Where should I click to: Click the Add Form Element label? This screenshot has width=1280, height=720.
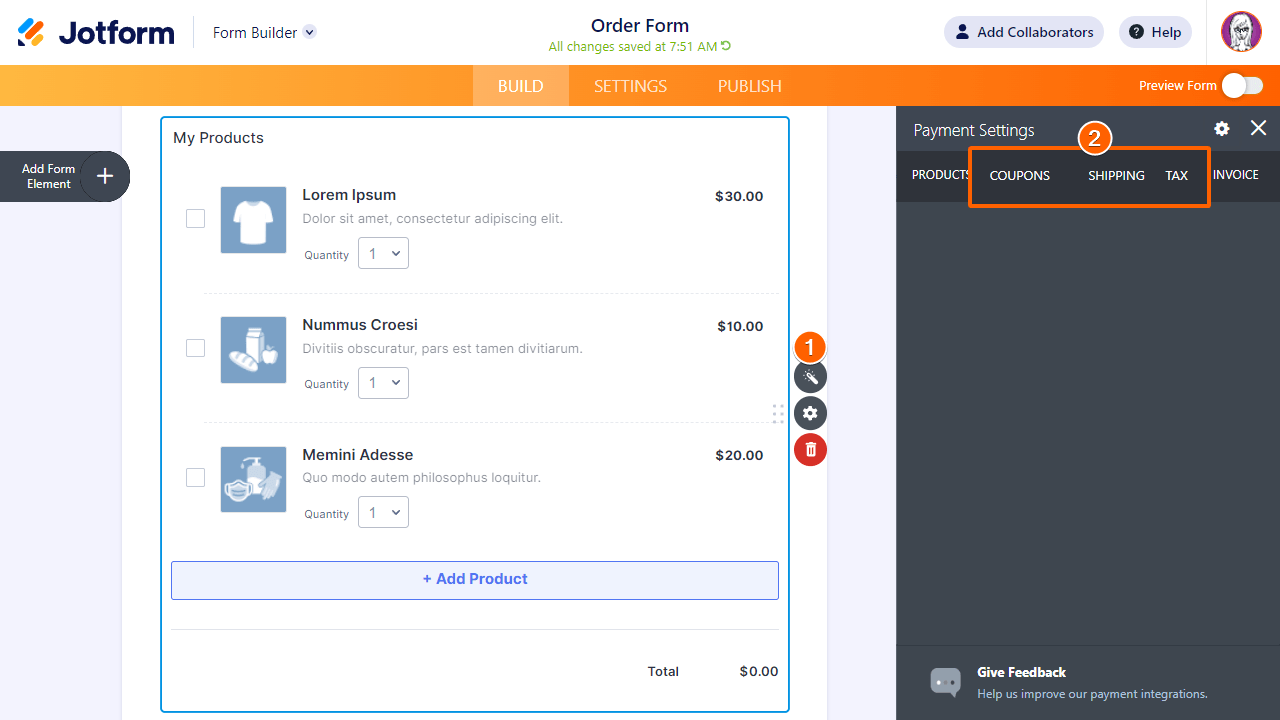[49, 177]
